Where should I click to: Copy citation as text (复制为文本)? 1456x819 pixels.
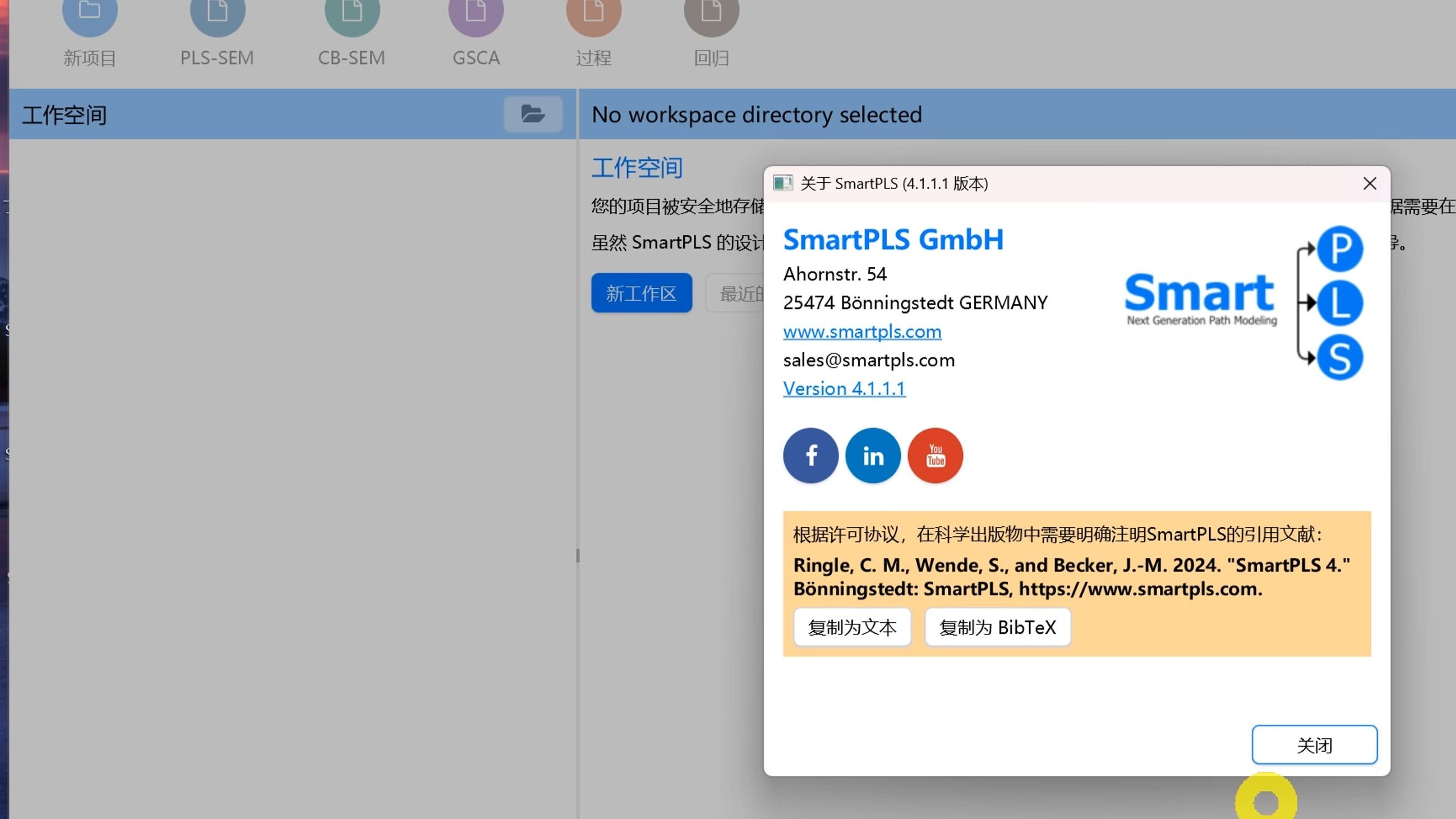(x=852, y=627)
